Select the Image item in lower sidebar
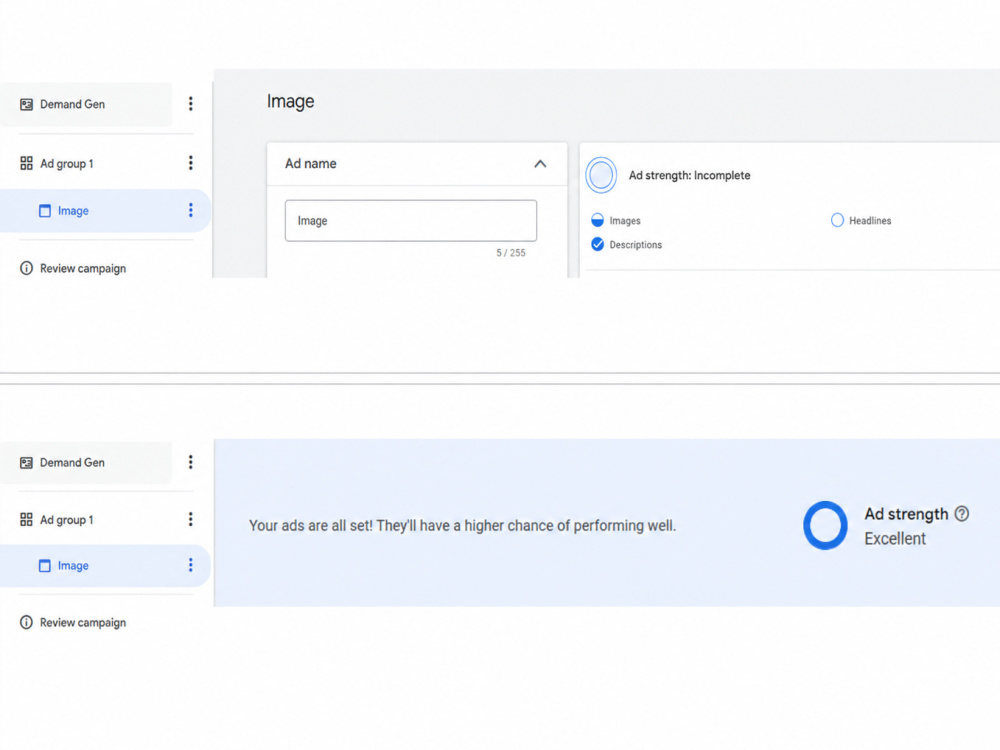Screen dimensions: 1000x750 coord(105,566)
